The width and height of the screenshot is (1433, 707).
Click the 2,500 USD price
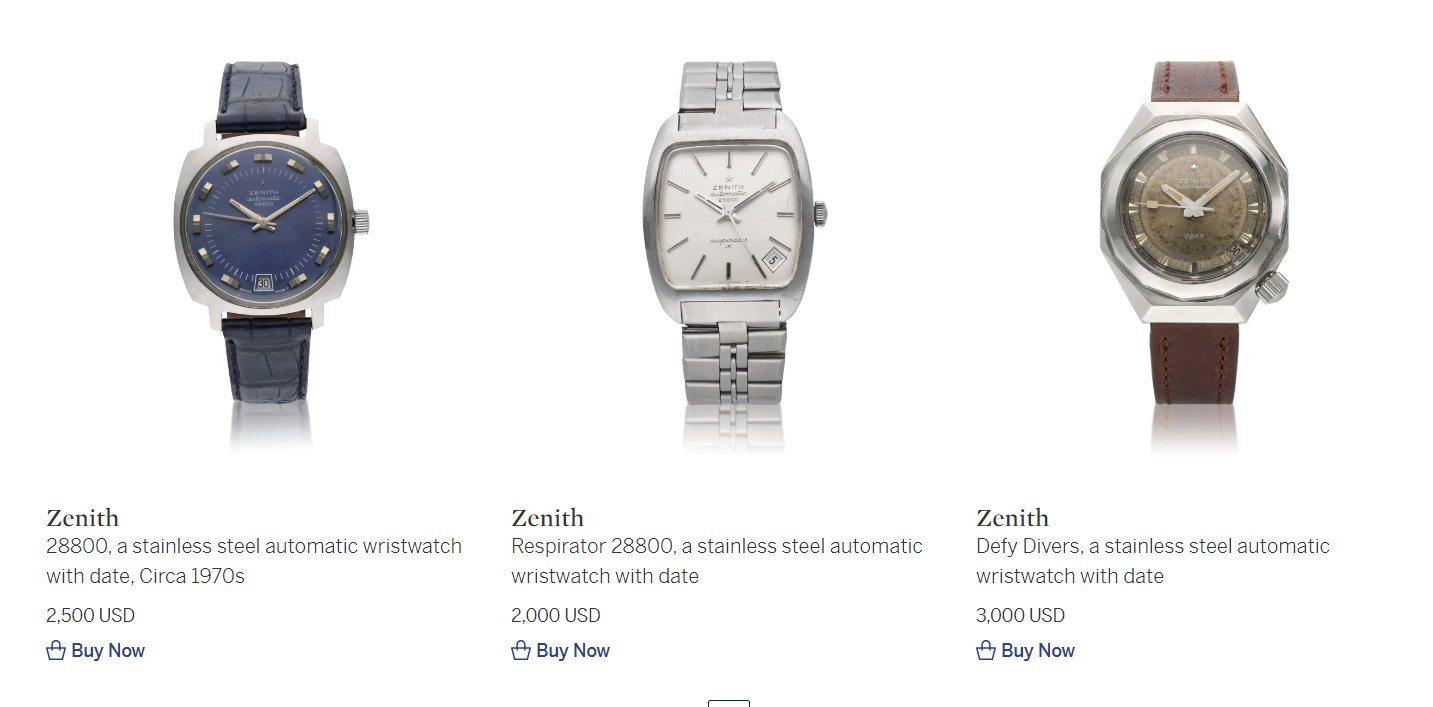coord(90,615)
